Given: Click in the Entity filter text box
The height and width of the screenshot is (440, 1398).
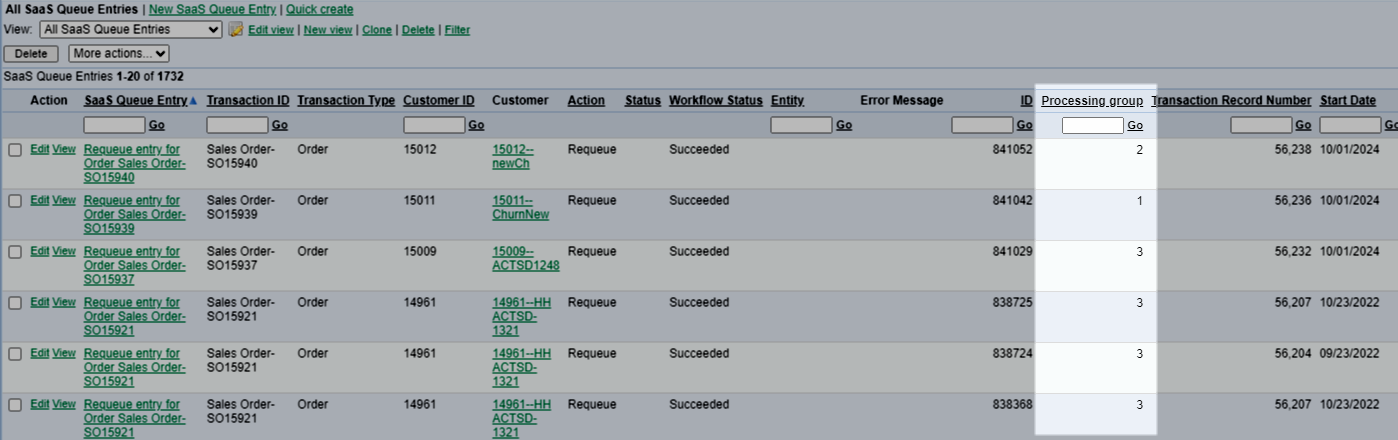Looking at the screenshot, I should coord(801,125).
